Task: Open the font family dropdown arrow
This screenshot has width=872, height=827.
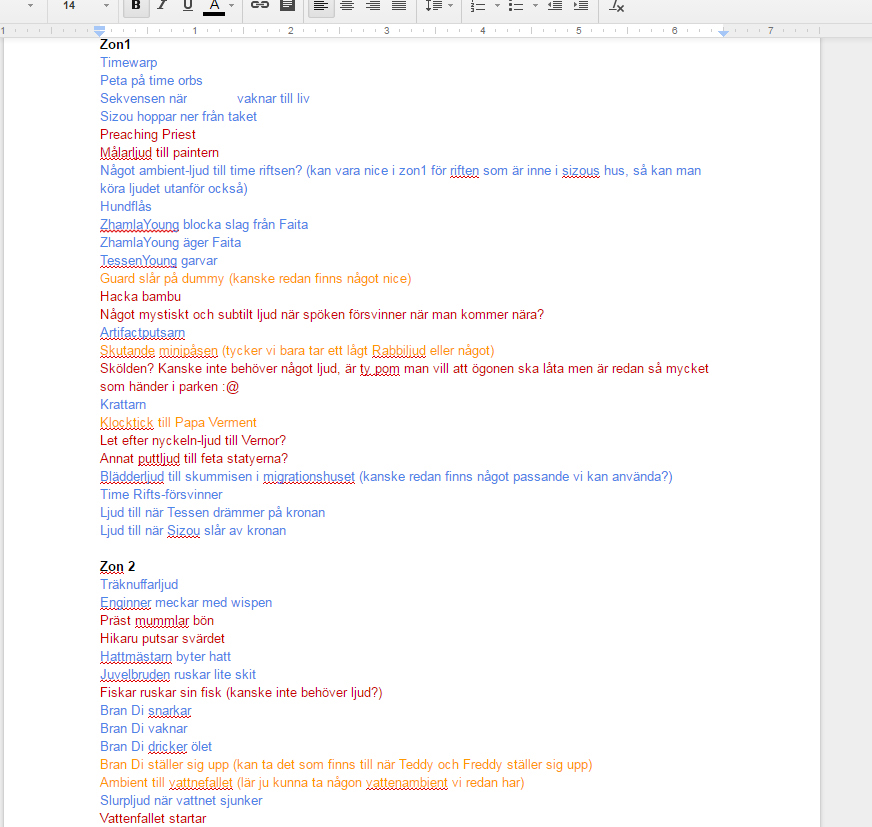Action: pyautogui.click(x=30, y=6)
